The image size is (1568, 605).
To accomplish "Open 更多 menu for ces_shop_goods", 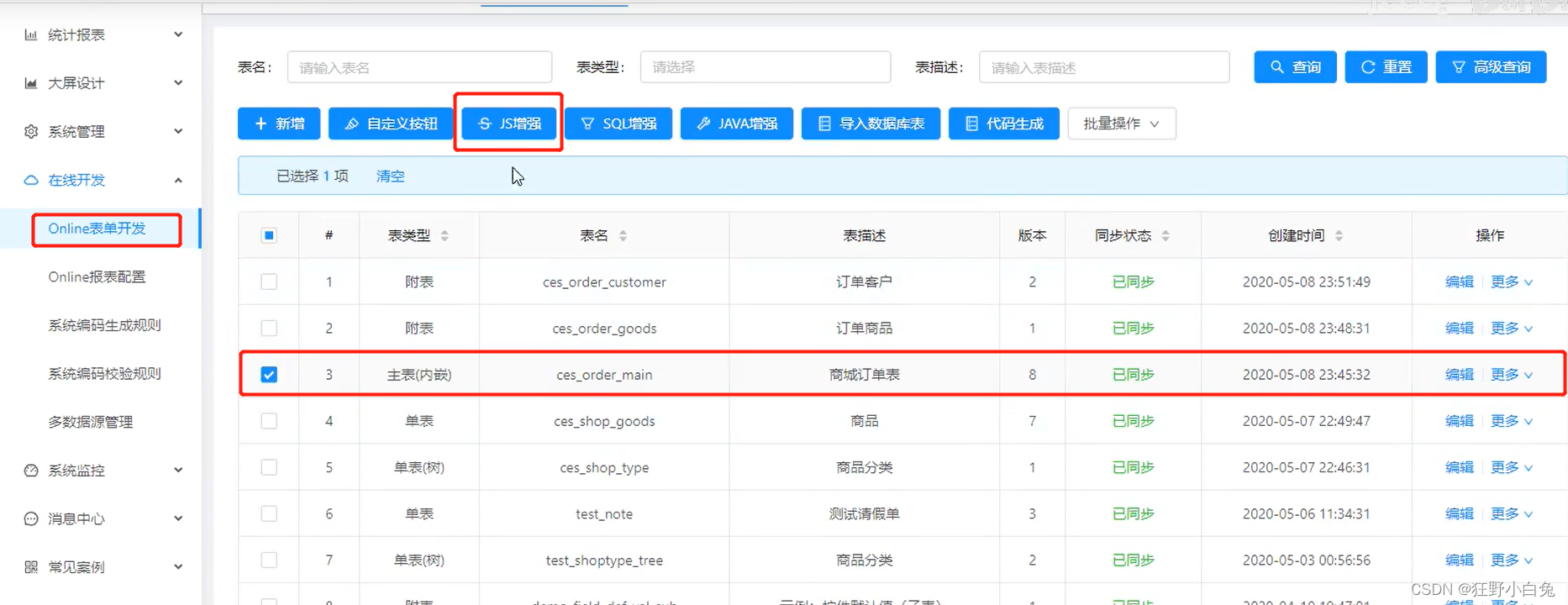I will 1512,421.
